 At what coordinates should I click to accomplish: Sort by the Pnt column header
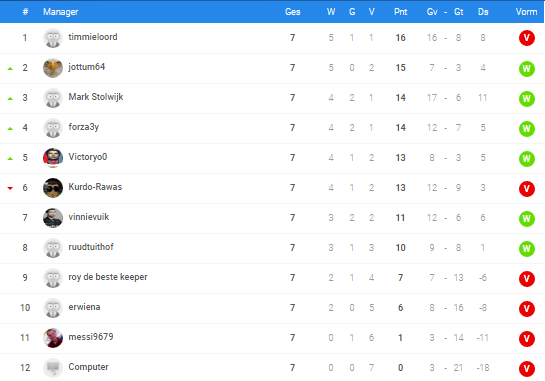click(x=400, y=12)
